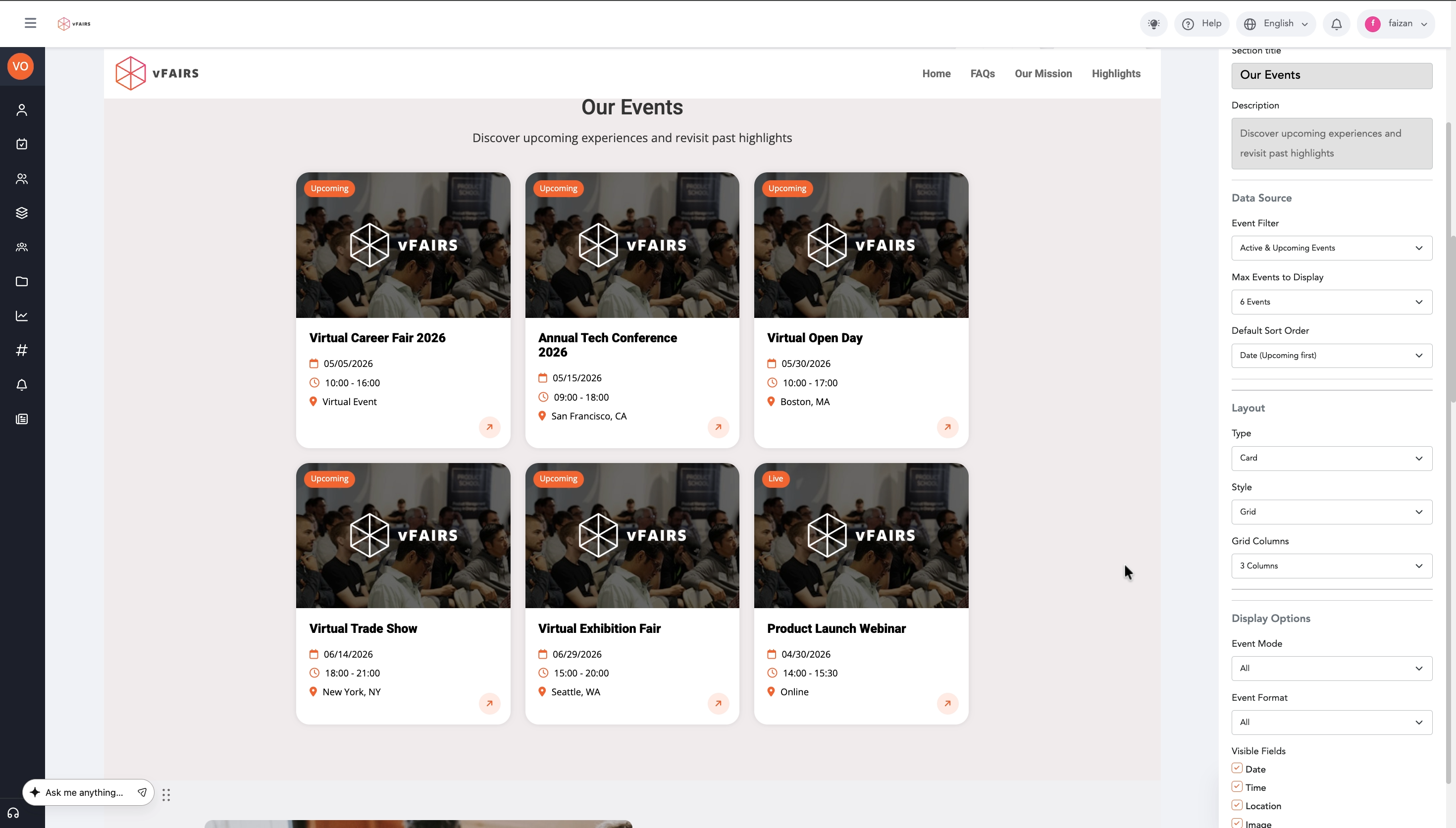Go to Our Mission in site navigation

[x=1043, y=73]
